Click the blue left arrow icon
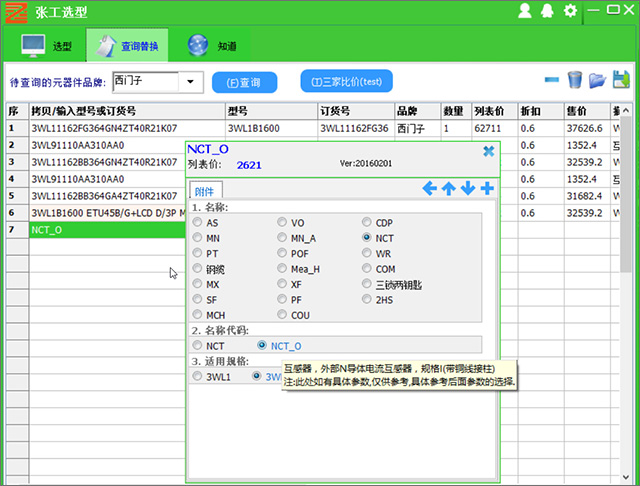The image size is (640, 486). coord(430,188)
